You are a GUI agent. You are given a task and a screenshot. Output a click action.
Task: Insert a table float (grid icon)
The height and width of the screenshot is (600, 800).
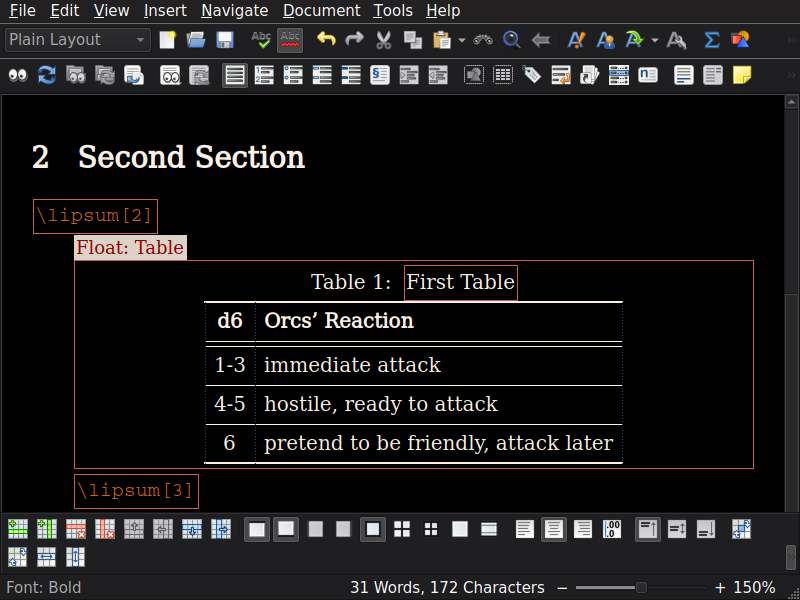coord(503,76)
